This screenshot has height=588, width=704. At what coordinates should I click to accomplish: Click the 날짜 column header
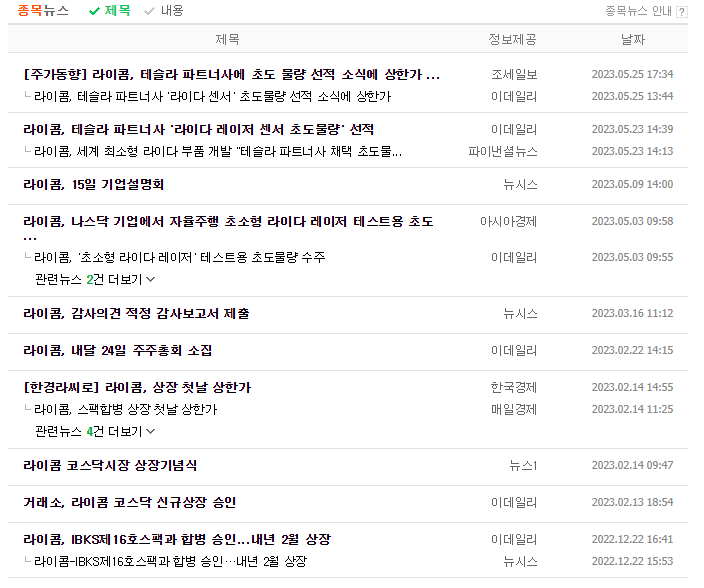pyautogui.click(x=633, y=39)
